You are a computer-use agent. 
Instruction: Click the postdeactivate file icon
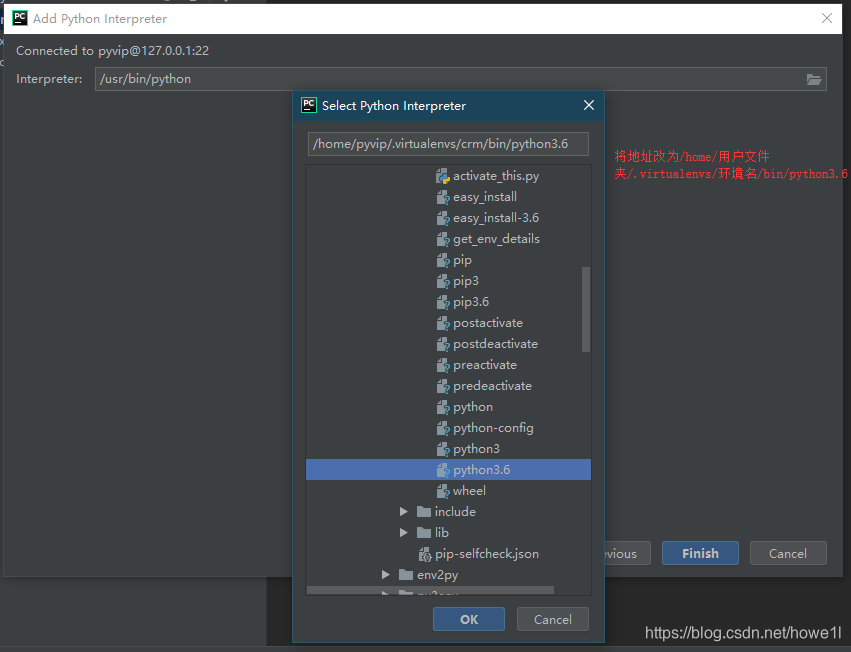point(443,344)
